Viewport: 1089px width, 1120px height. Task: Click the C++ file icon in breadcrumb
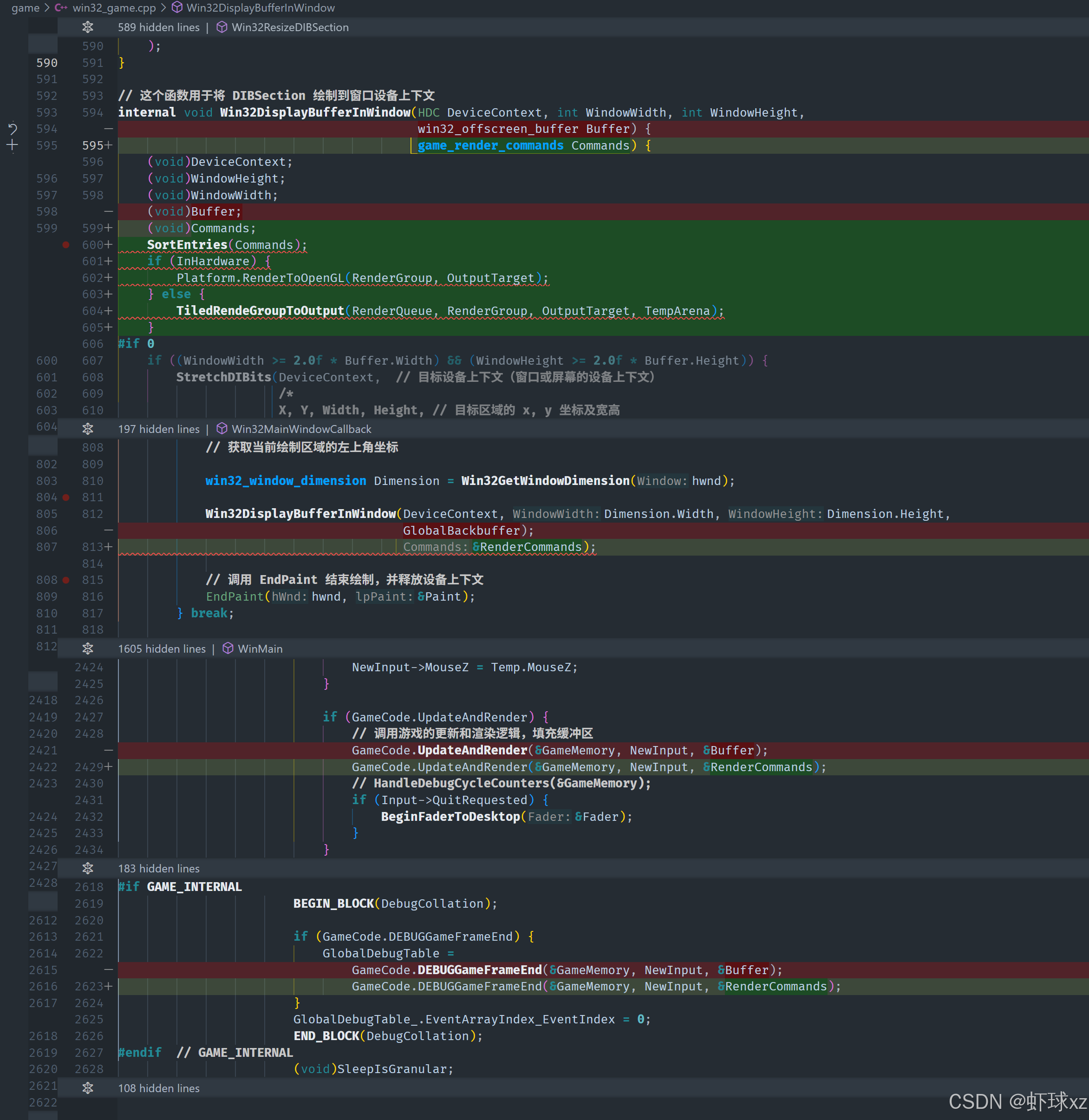click(61, 8)
